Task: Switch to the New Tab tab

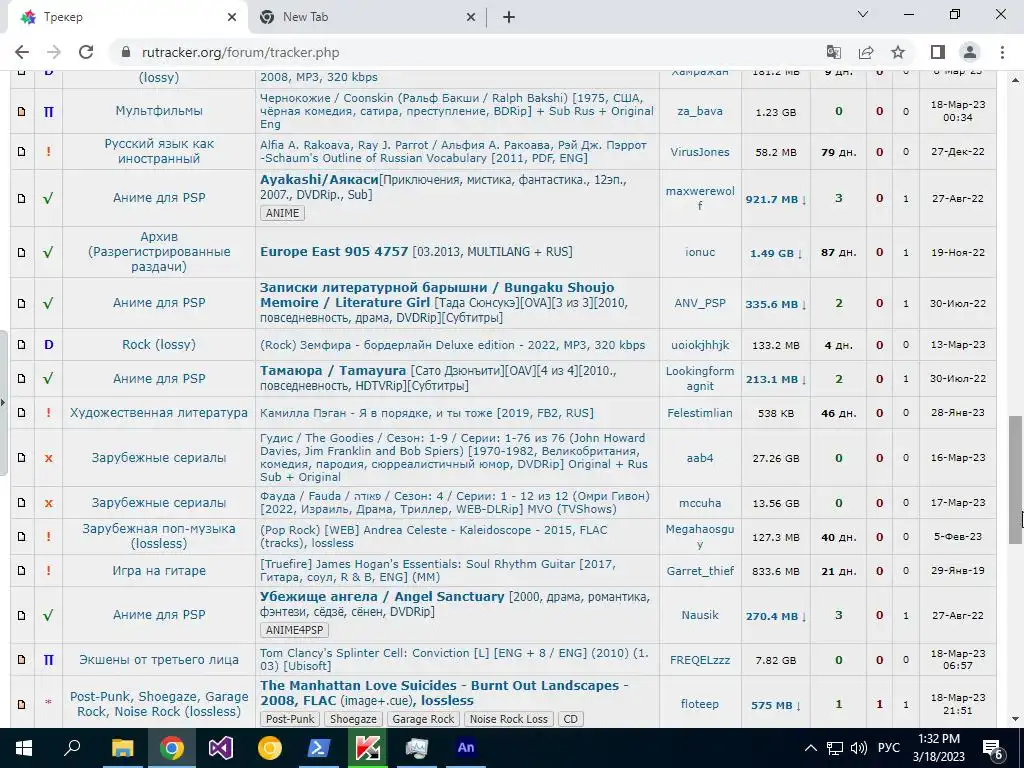Action: click(366, 17)
